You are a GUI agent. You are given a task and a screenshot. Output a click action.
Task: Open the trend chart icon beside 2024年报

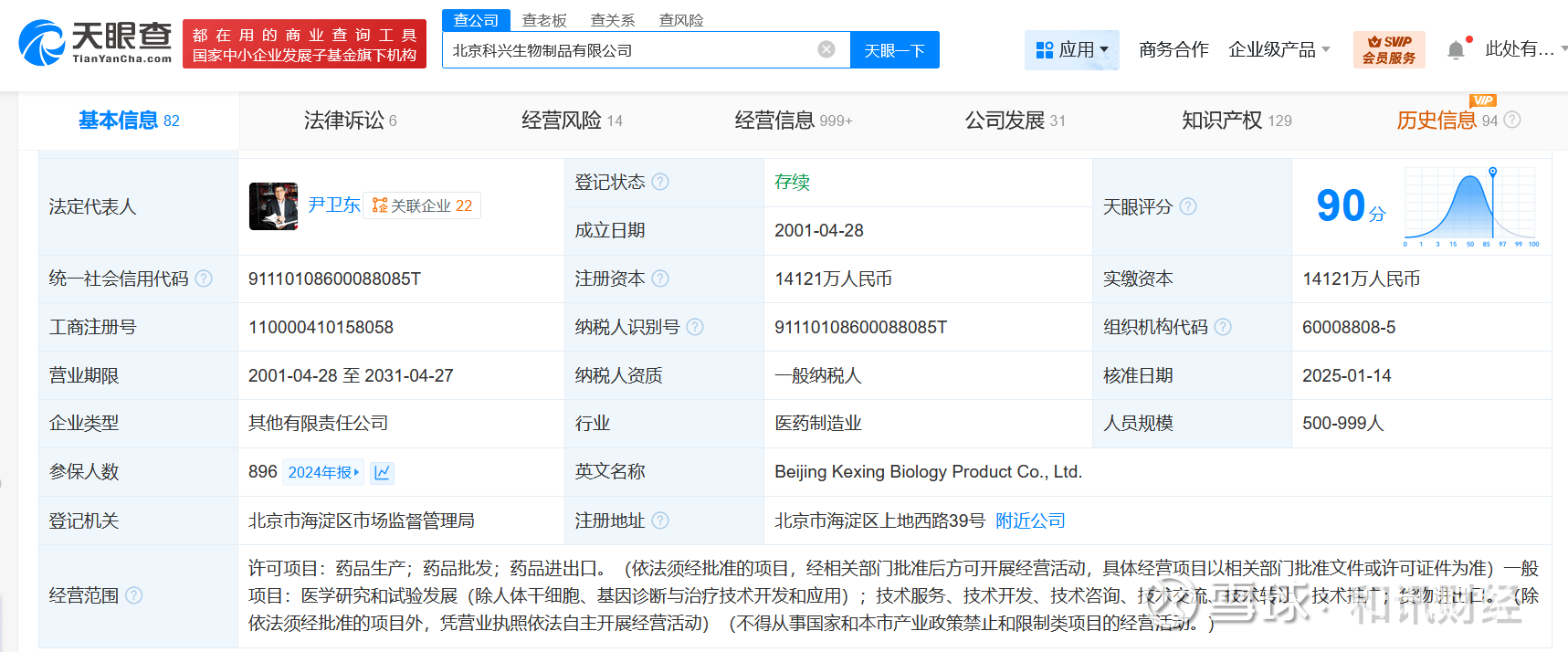382,472
